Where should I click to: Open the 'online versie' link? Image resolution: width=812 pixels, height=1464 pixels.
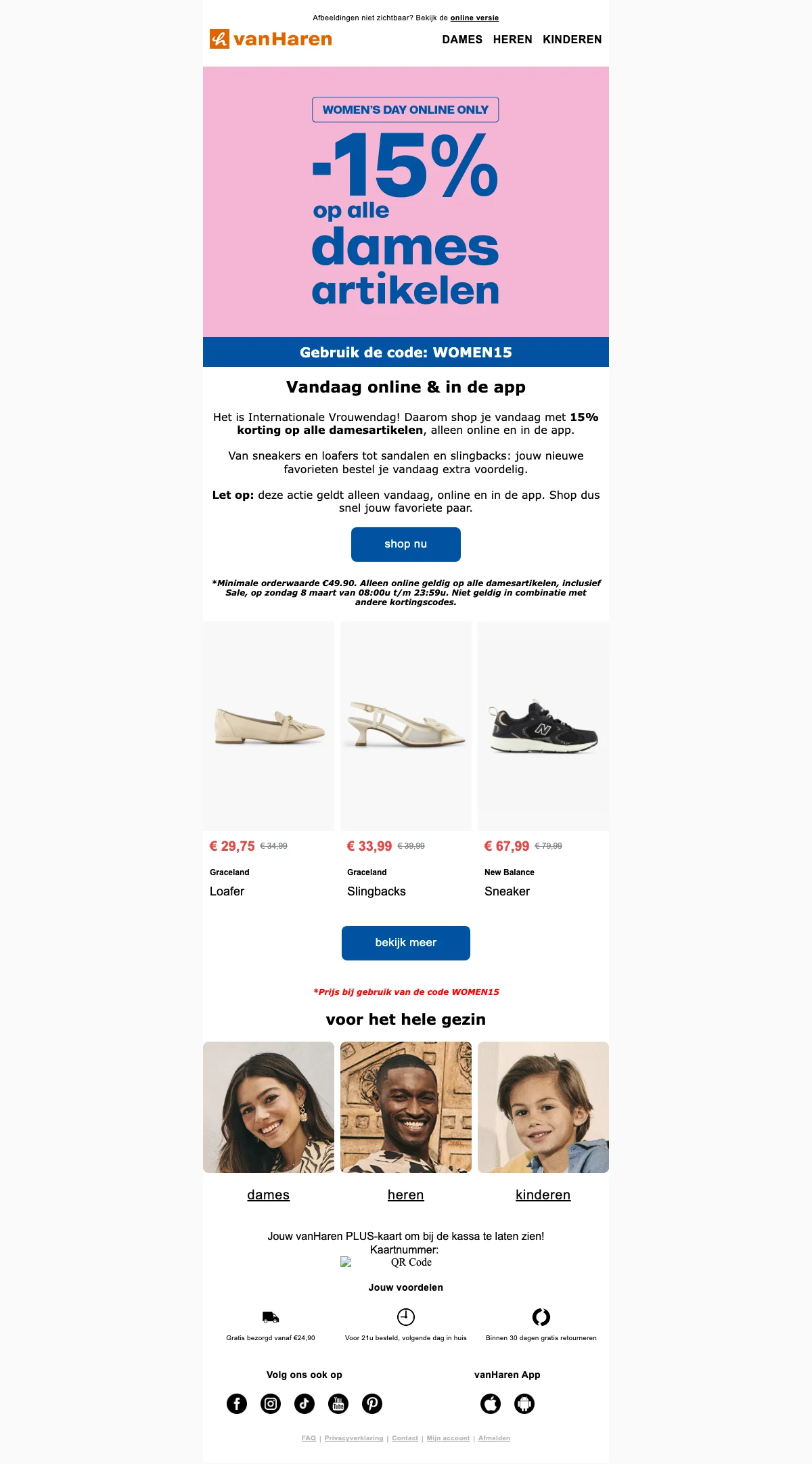pyautogui.click(x=474, y=18)
